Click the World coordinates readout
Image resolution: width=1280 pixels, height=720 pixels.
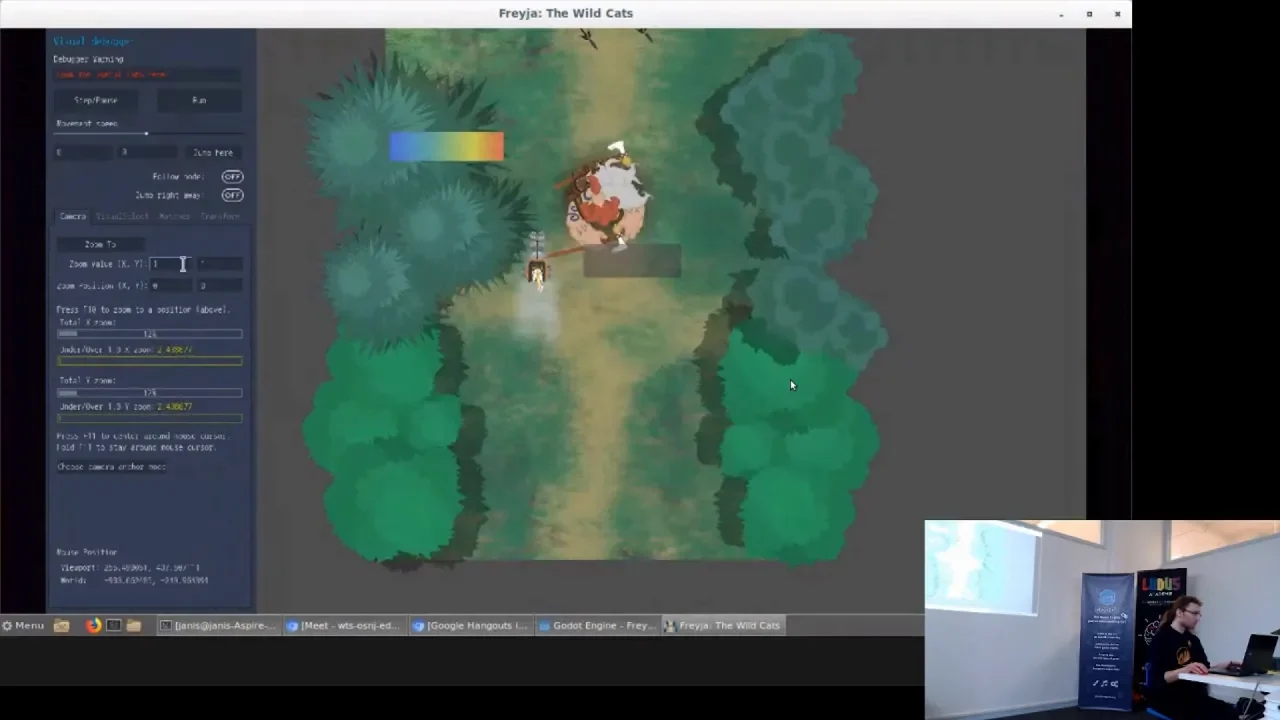pos(135,580)
